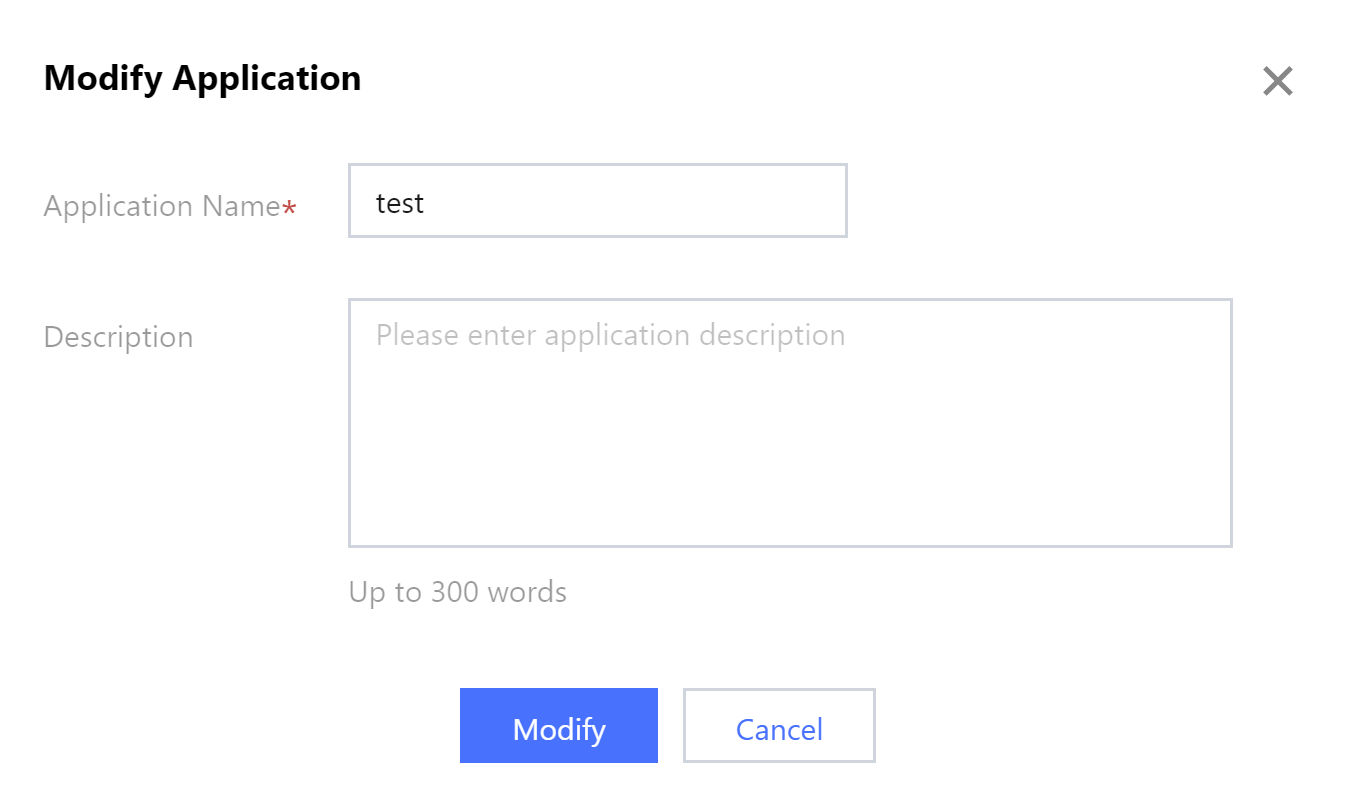Click the Application Name label
This screenshot has height=802, width=1345.
point(162,206)
